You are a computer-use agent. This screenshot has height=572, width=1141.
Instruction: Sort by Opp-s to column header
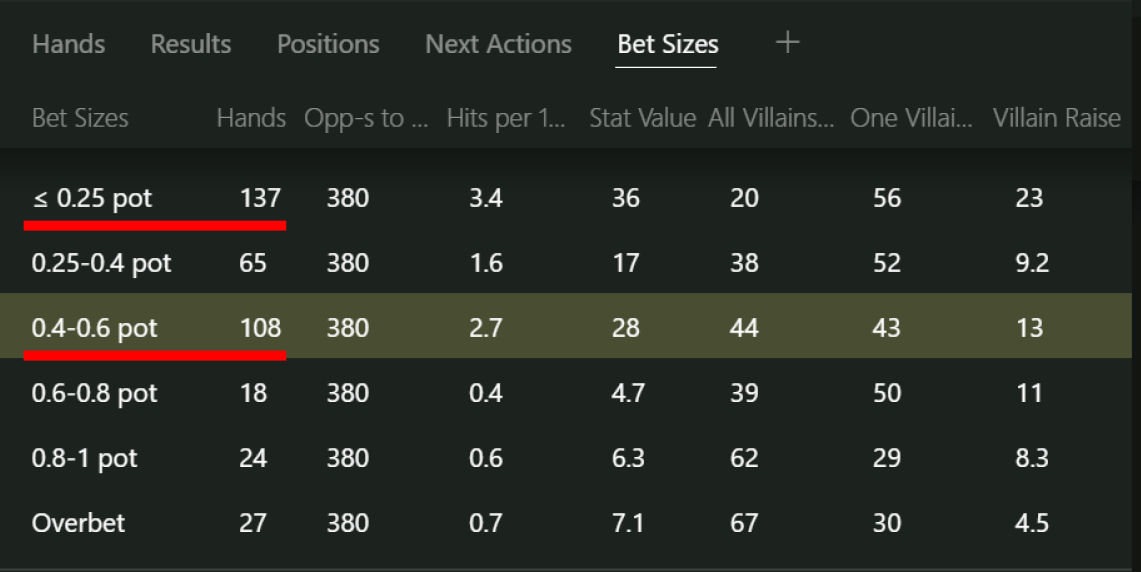[366, 118]
